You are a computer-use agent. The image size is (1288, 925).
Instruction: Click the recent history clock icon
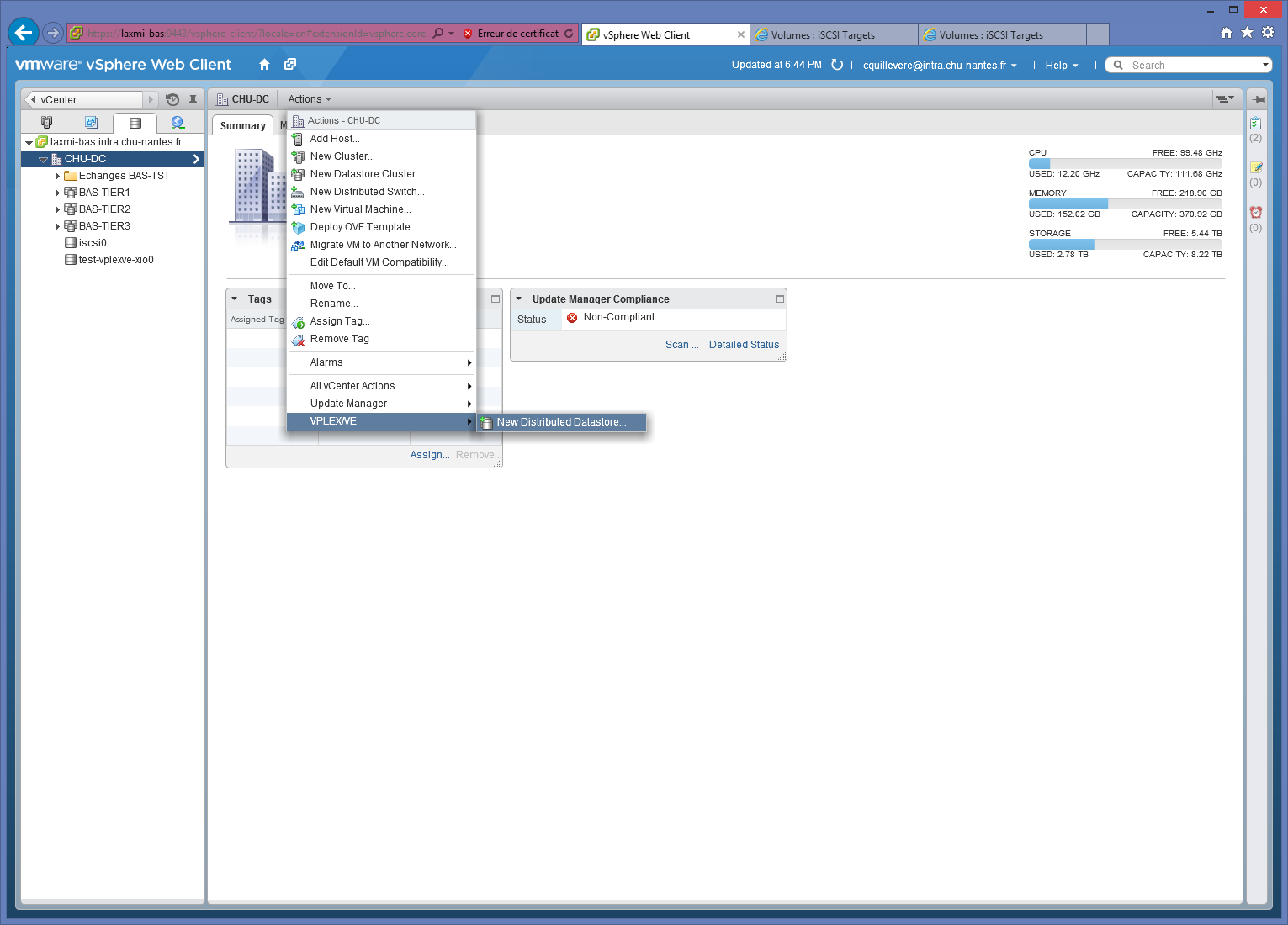pos(172,99)
